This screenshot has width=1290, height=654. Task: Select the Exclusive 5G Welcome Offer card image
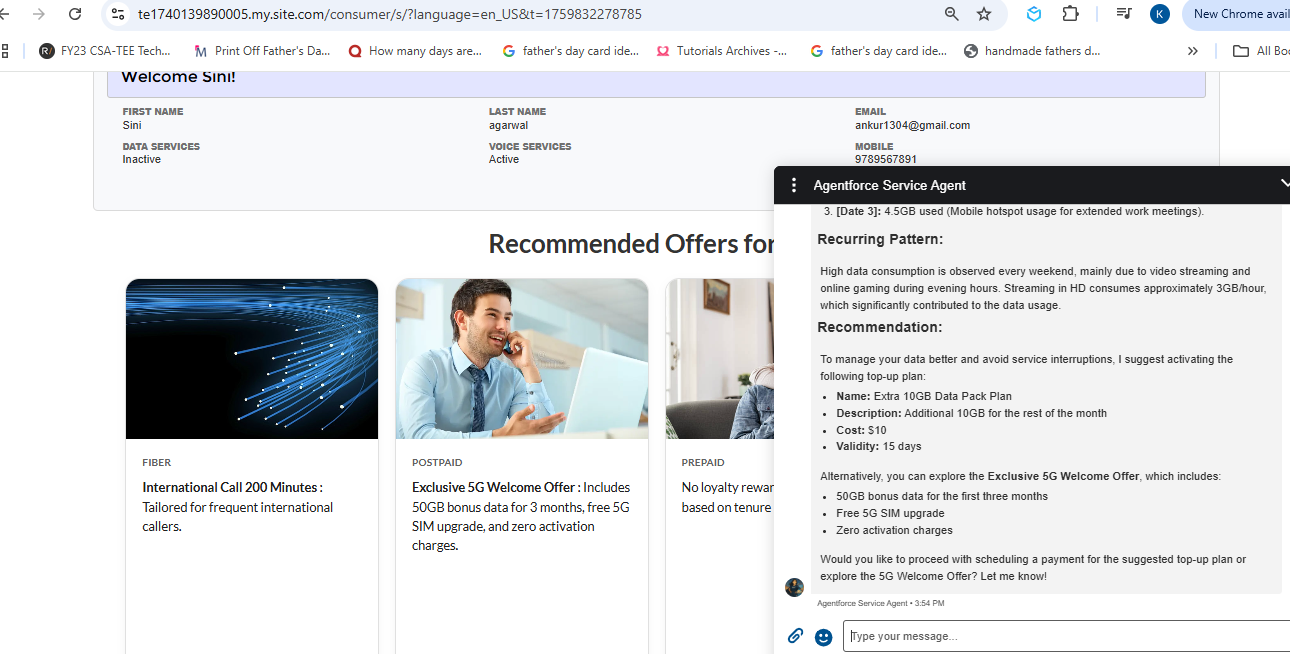tap(522, 359)
